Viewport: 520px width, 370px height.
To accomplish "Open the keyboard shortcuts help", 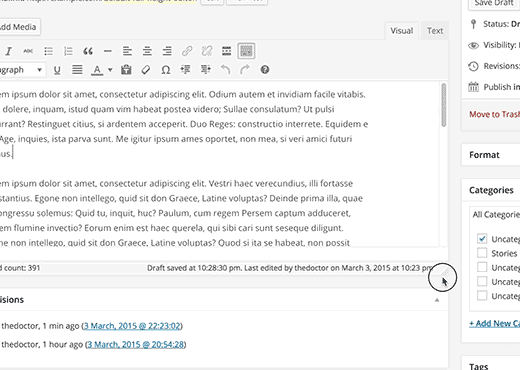I will pos(265,70).
